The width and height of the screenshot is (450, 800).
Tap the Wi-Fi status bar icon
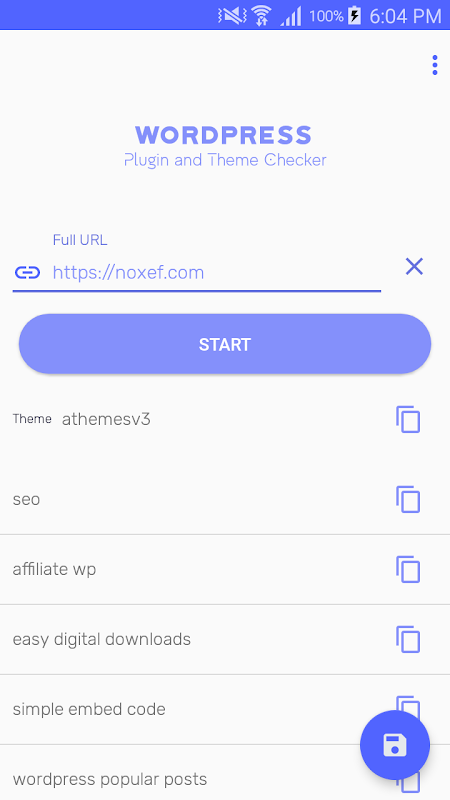[261, 16]
